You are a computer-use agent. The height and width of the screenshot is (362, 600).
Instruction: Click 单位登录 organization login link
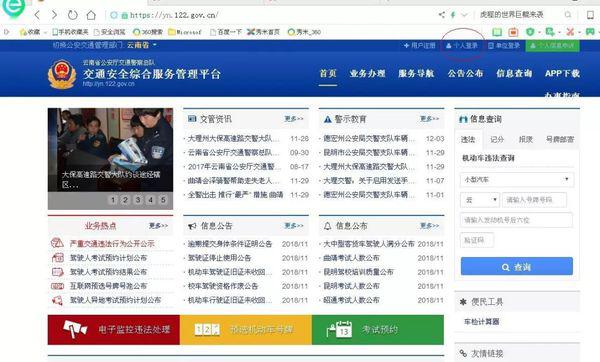point(504,46)
